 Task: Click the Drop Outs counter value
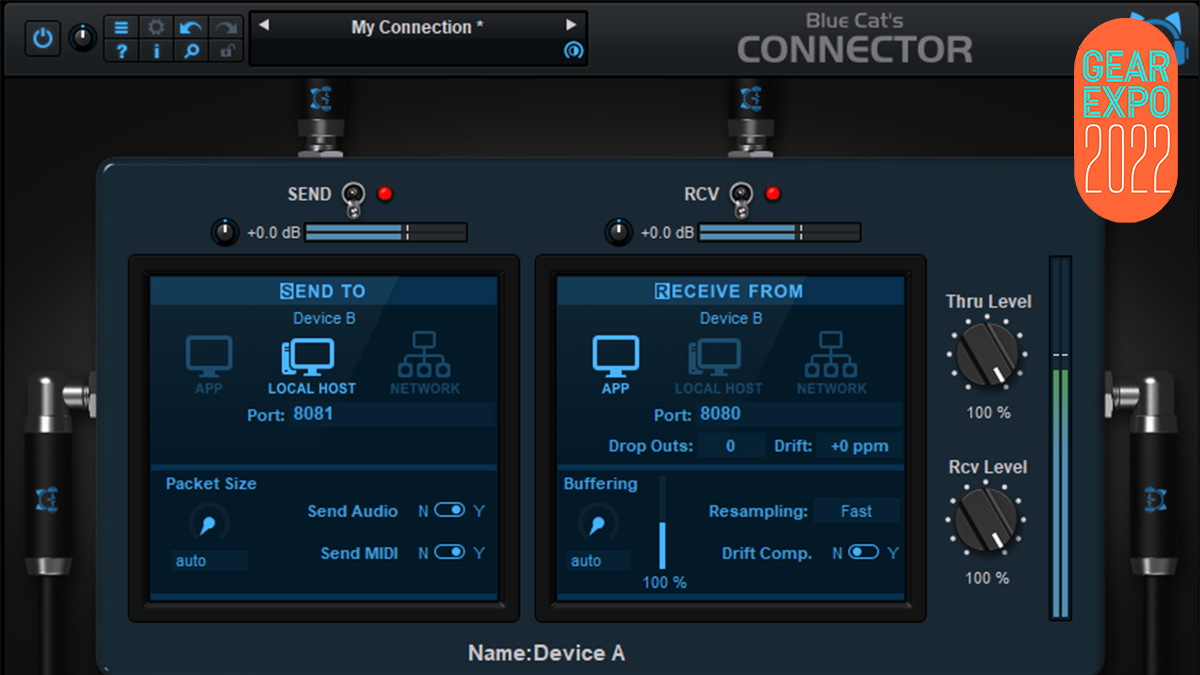(x=731, y=446)
